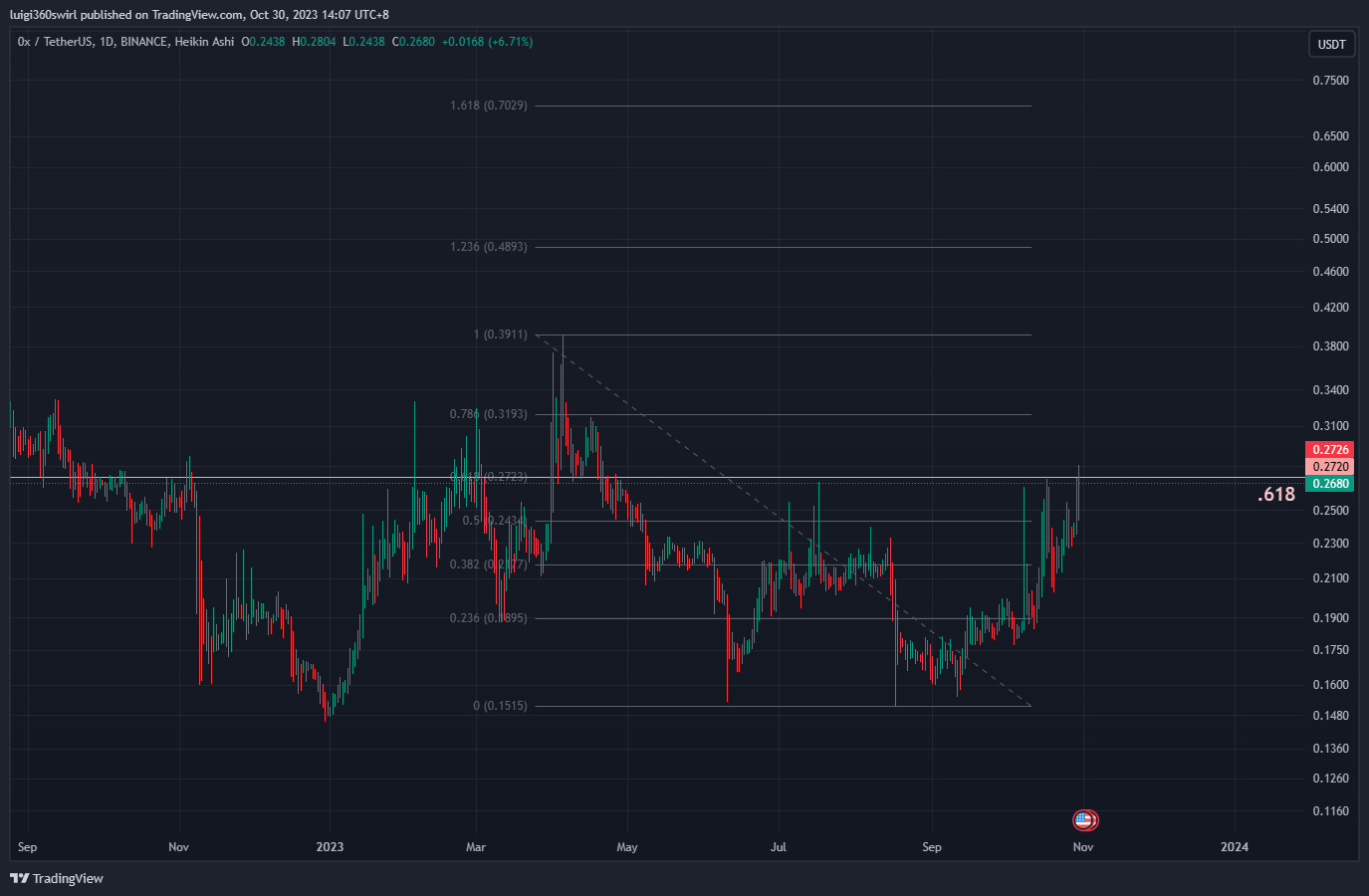Click the 0 (0.1515) Fibonacci level label

[501, 706]
